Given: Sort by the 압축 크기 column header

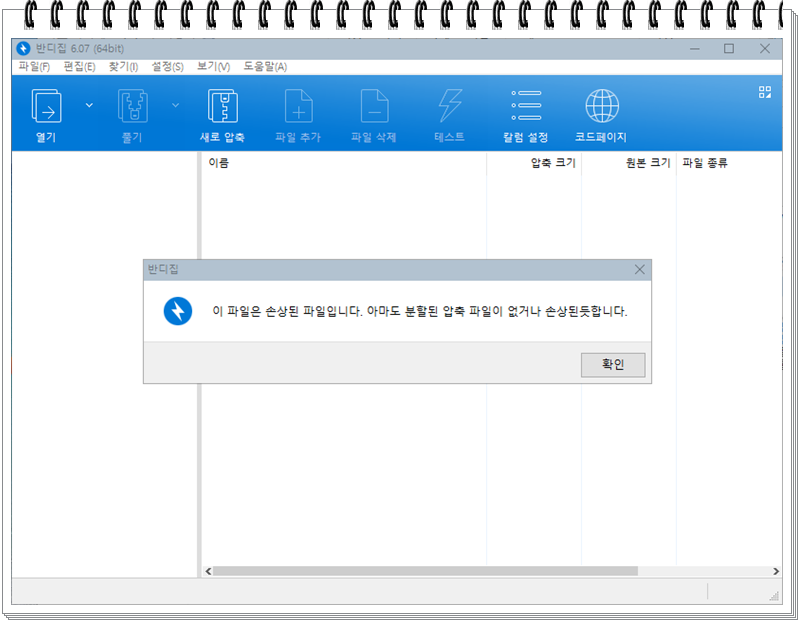Looking at the screenshot, I should [x=534, y=163].
